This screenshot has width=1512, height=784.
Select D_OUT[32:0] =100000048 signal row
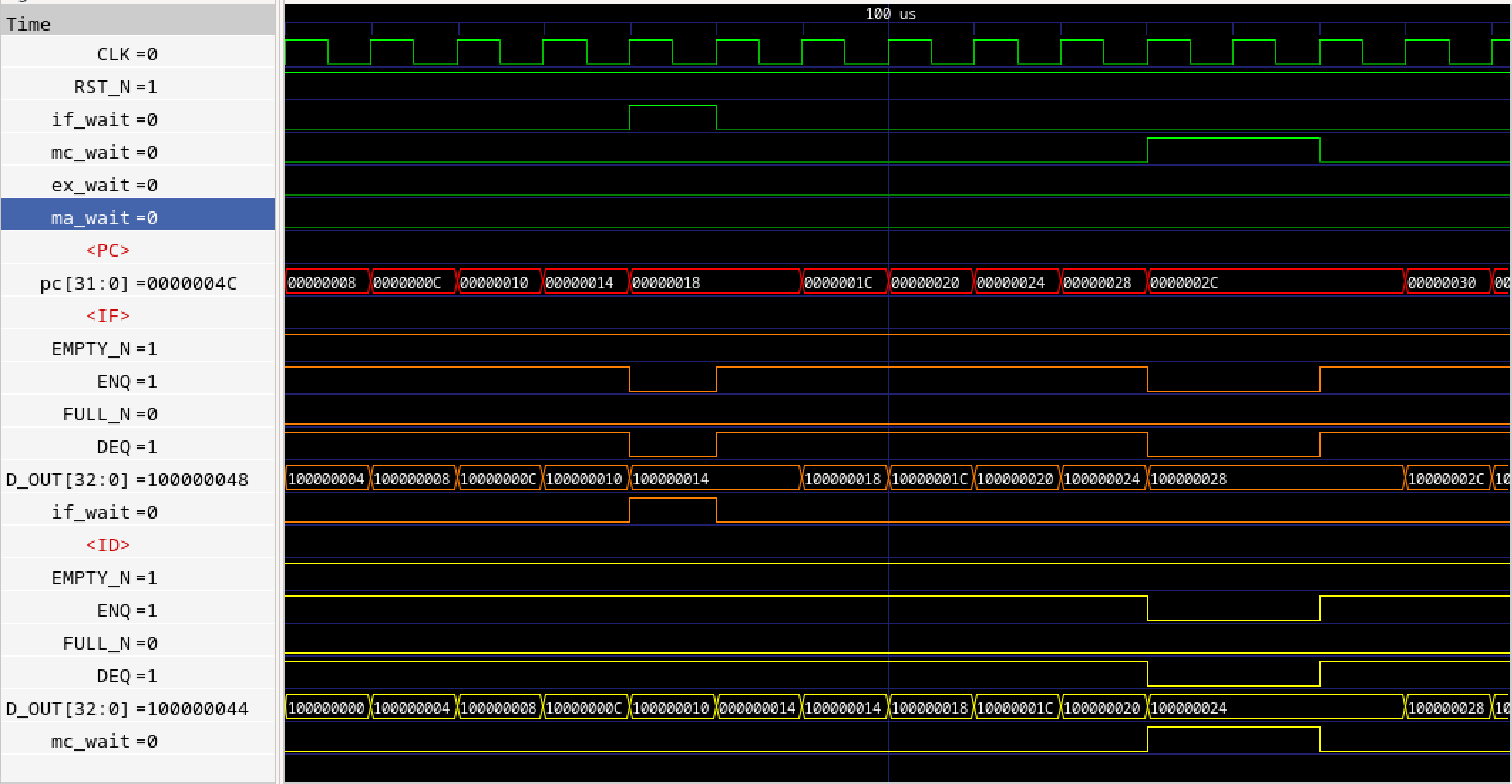(x=127, y=480)
